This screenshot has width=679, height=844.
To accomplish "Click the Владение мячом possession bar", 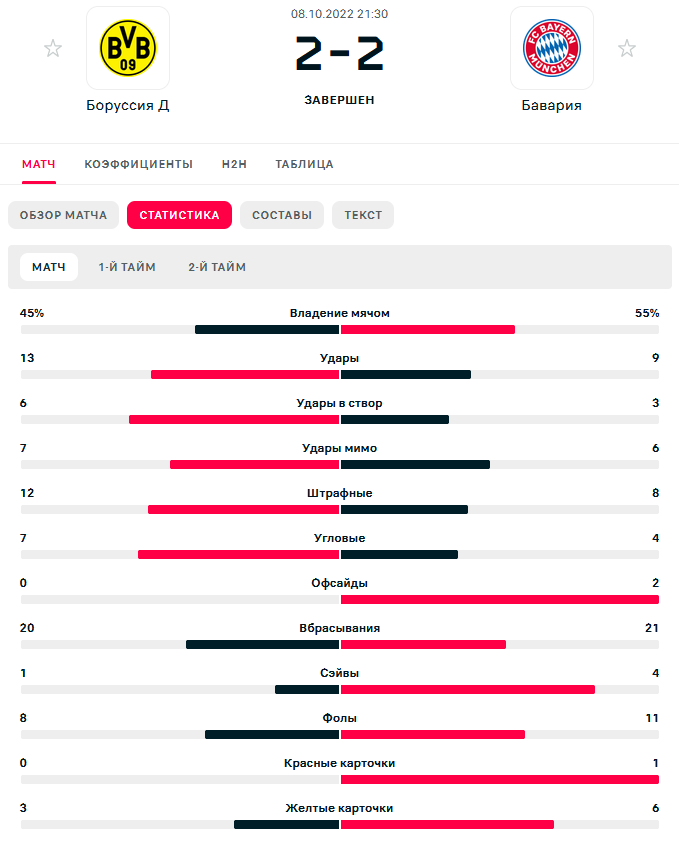I will tap(340, 329).
